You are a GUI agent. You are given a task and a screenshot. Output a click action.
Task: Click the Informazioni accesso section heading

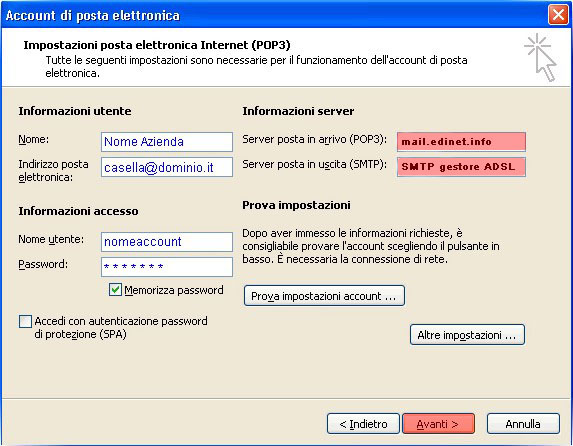coord(79,211)
